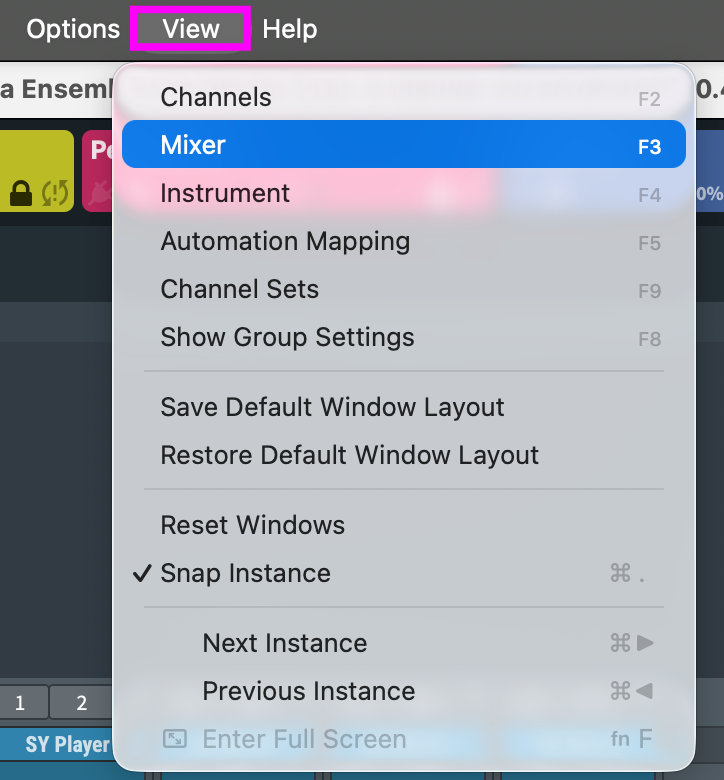Click the lock icon on yellow tile
The image size is (724, 780).
click(20, 192)
